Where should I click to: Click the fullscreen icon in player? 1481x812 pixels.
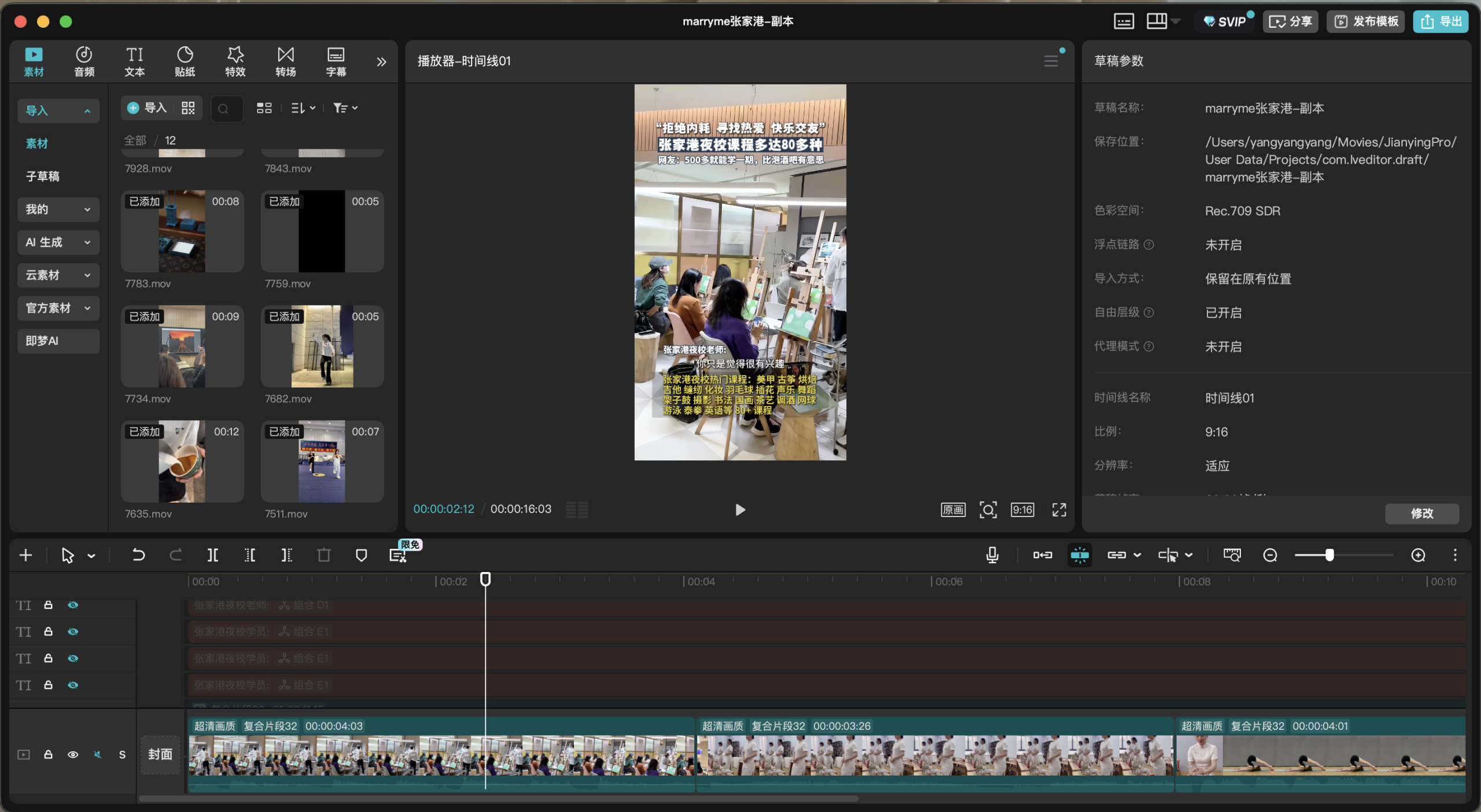point(1059,510)
